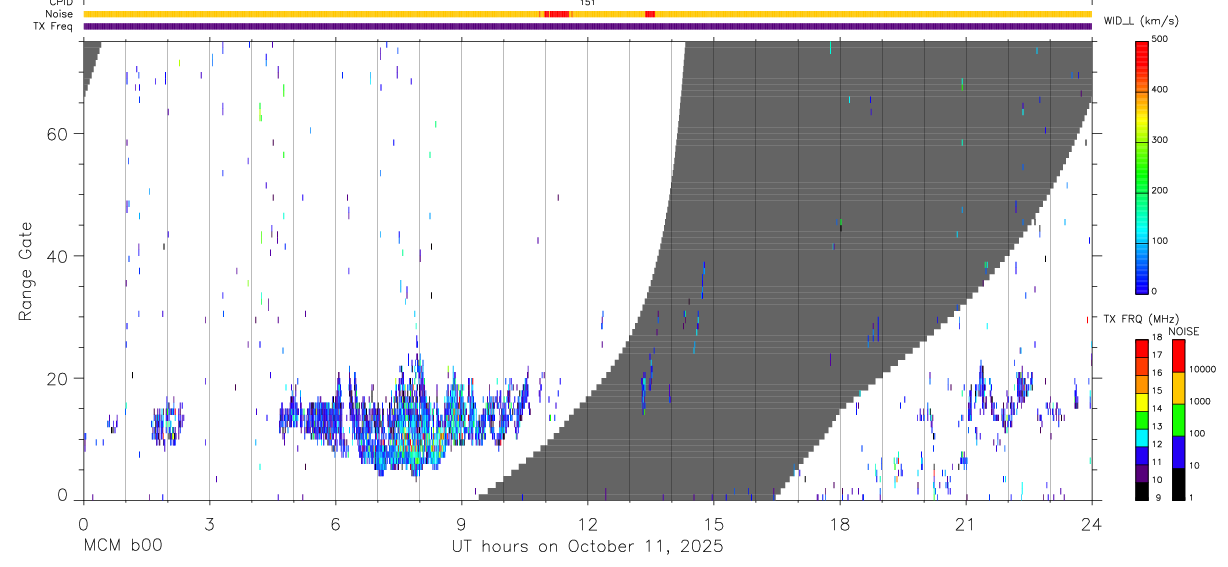Click the NOISE color scale bar
The image size is (1228, 567).
tap(1179, 420)
